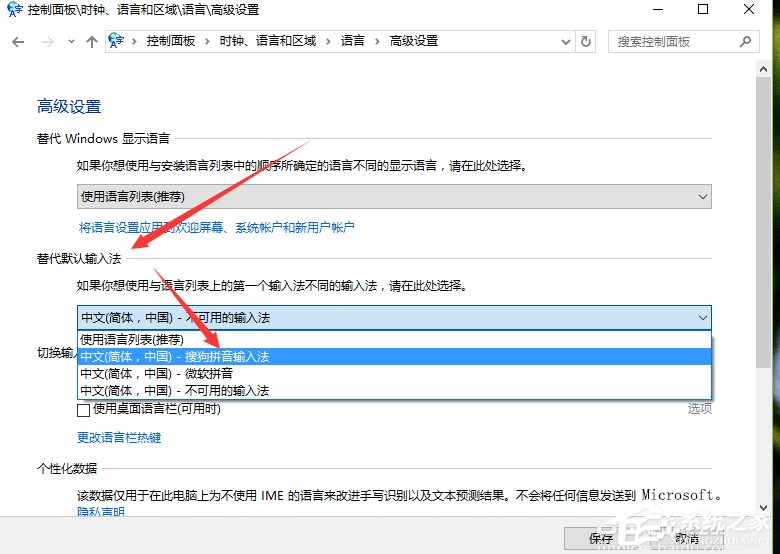Screen dimensions: 780x554
Task: Select 使用语言列表(推荐) in input method list
Action: [x=394, y=340]
